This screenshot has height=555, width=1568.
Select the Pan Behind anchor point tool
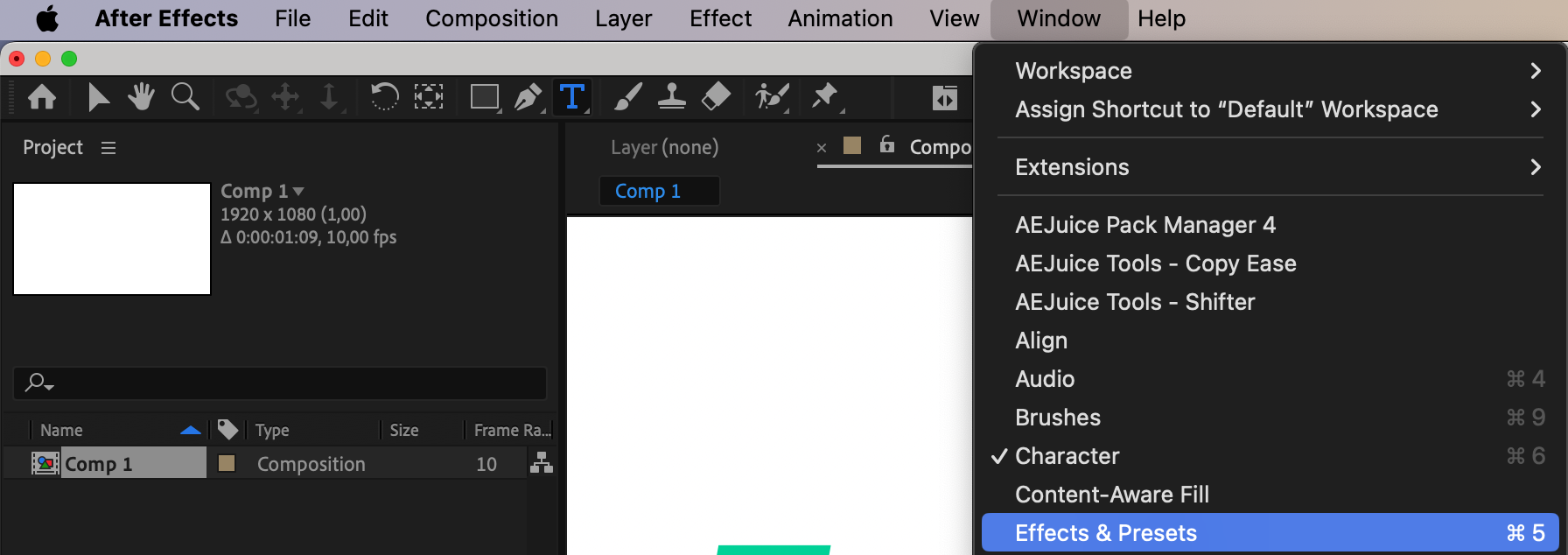click(x=428, y=96)
